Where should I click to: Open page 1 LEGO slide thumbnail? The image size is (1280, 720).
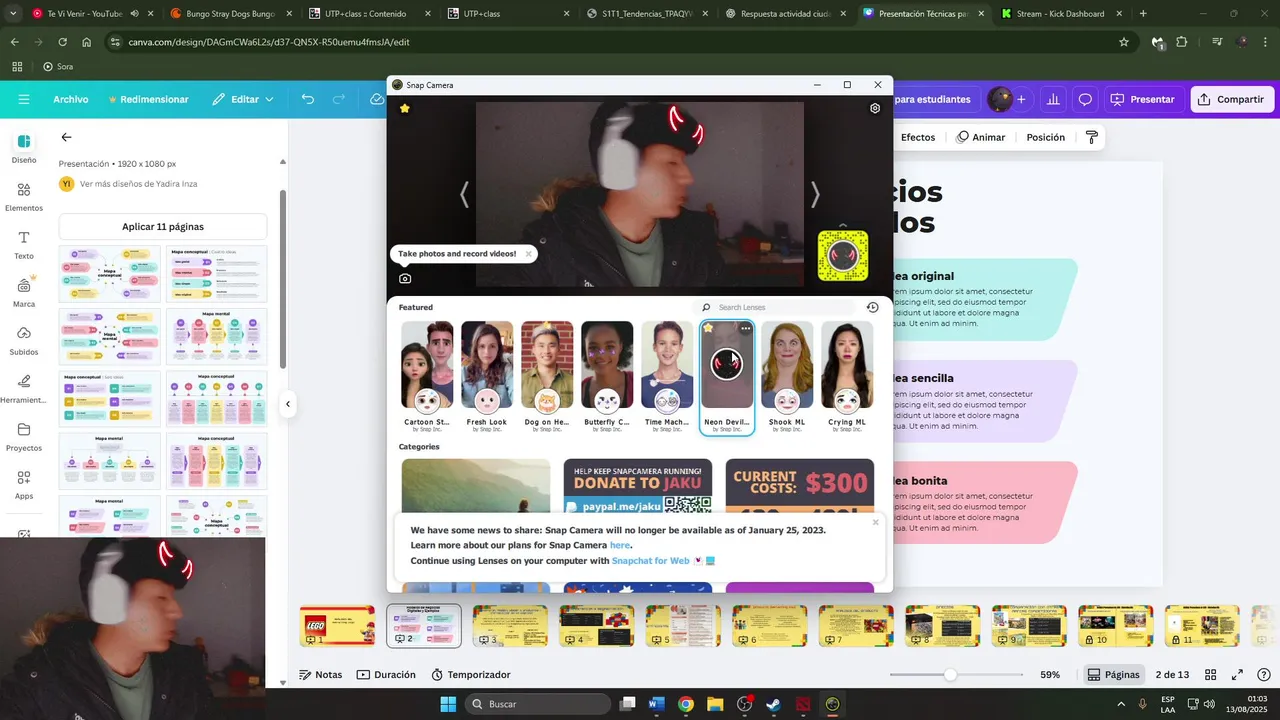pyautogui.click(x=337, y=626)
